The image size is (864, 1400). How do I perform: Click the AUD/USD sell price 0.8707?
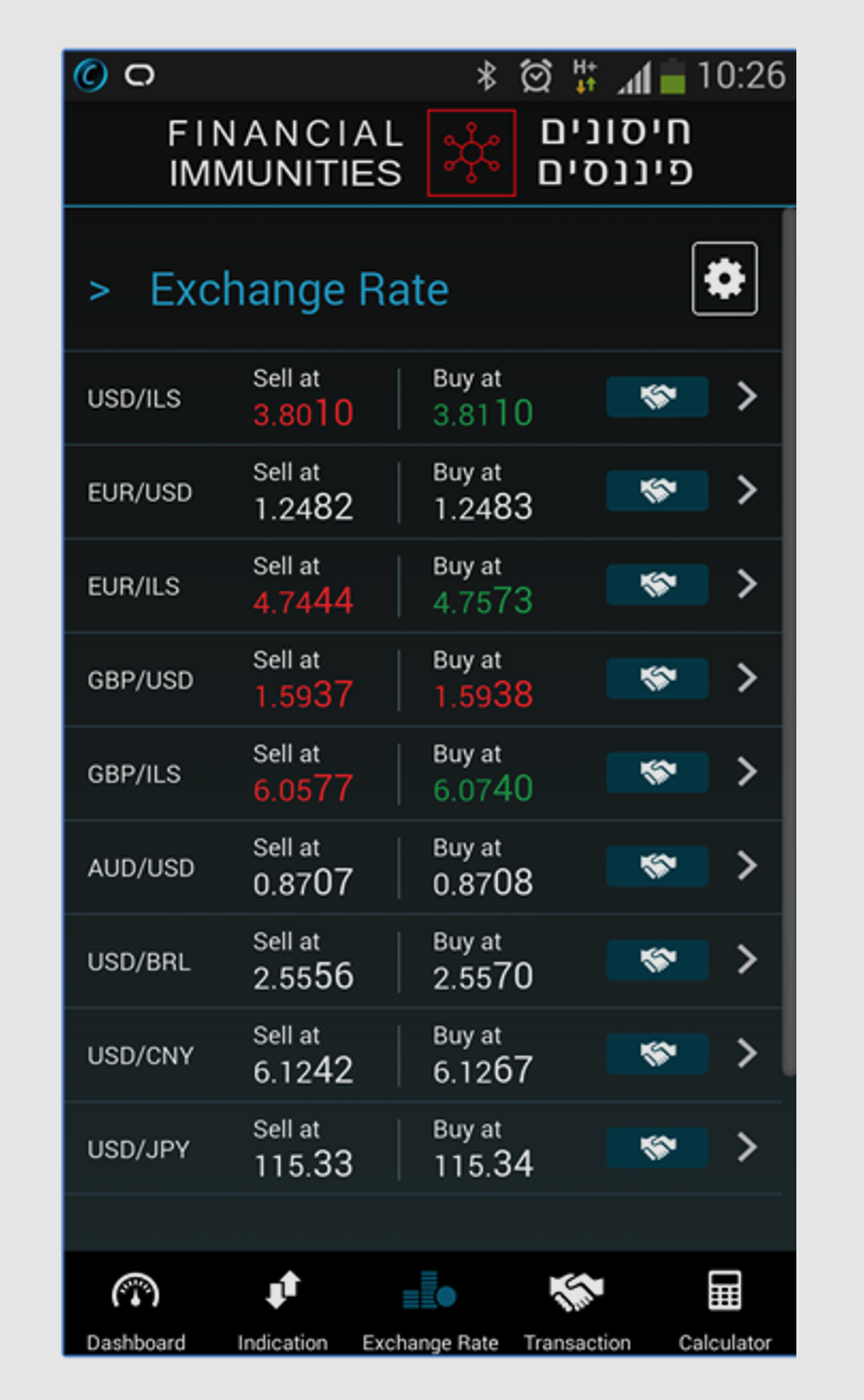(303, 883)
